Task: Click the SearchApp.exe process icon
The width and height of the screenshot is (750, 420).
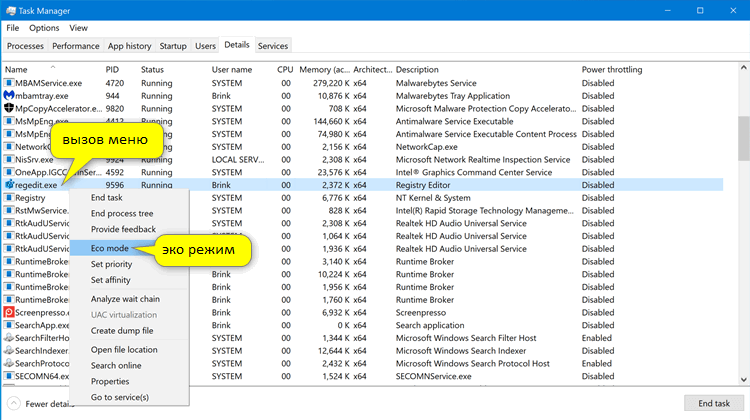Action: (9, 325)
